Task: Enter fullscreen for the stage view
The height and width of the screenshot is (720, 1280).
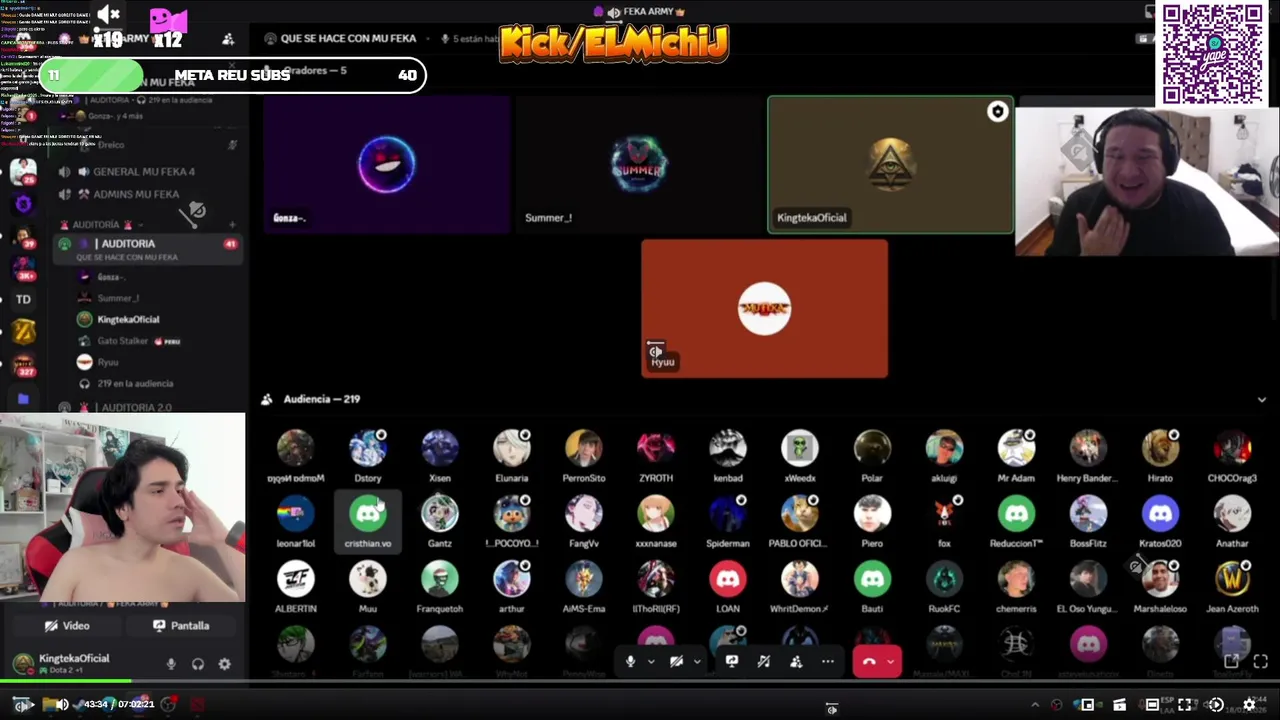Action: point(1260,661)
